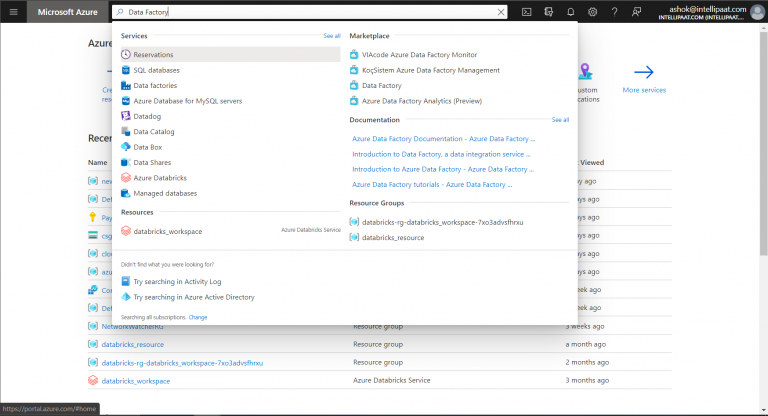Click the Data Box icon
768x416 pixels.
(x=126, y=147)
